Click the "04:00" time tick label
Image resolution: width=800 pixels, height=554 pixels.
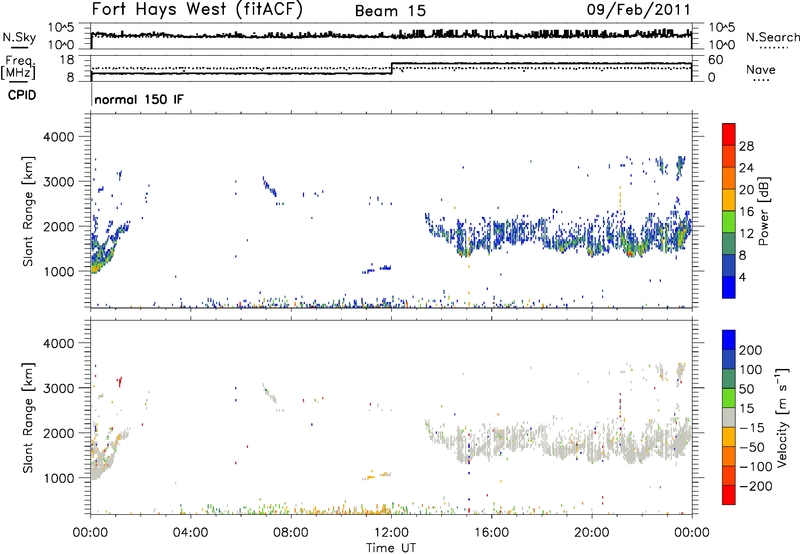click(x=190, y=533)
